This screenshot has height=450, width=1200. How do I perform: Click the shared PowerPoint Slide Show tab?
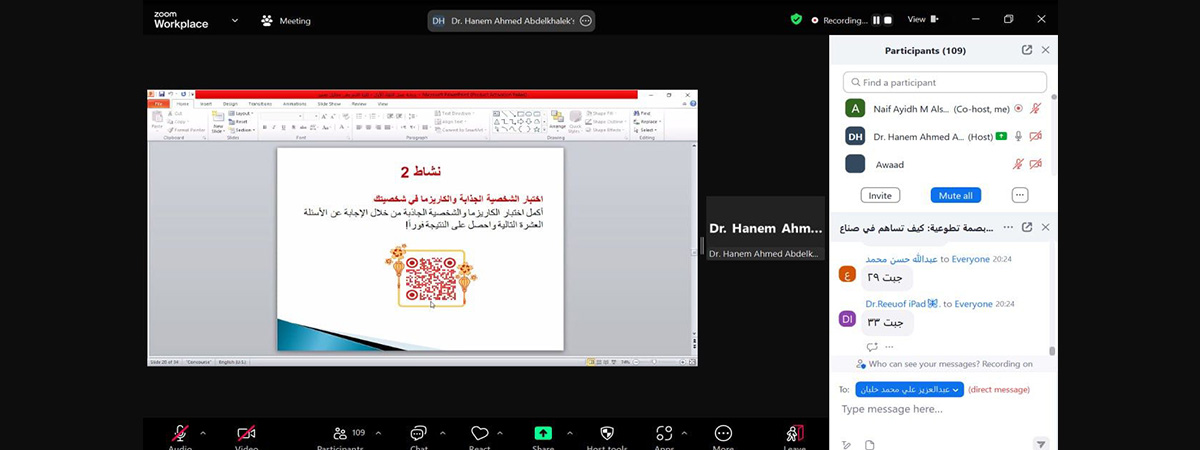tap(329, 103)
